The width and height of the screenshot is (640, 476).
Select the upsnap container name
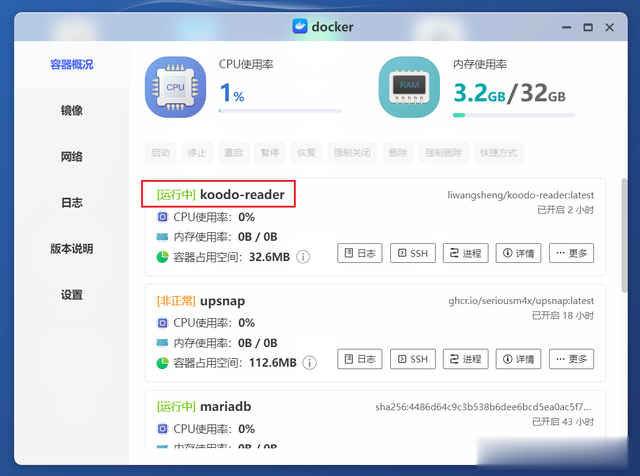coord(222,301)
